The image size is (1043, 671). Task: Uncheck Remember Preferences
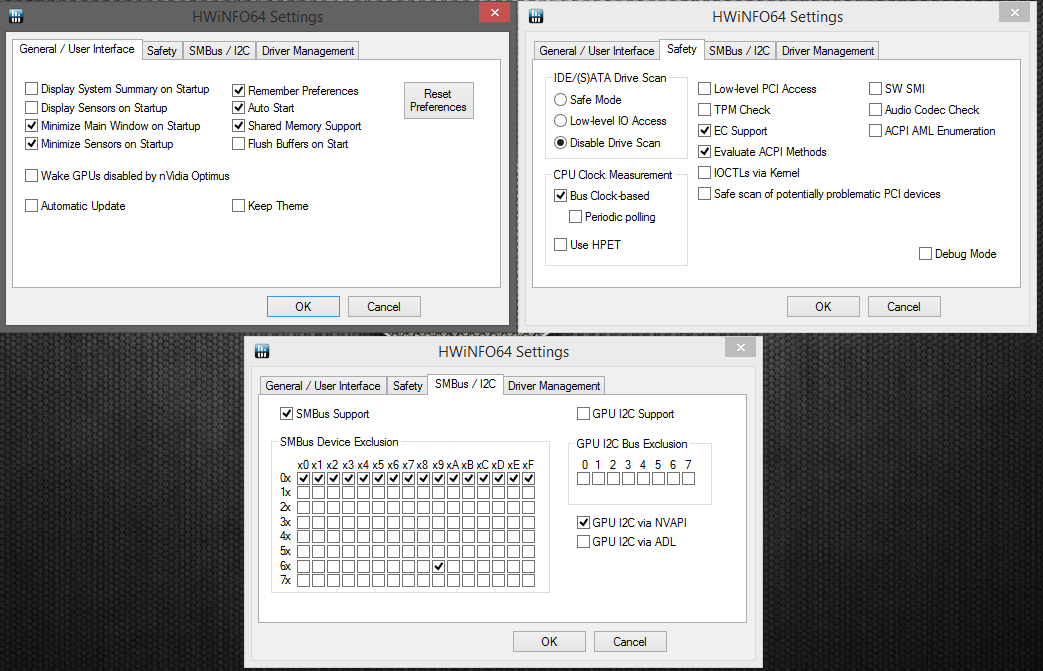tap(295, 90)
